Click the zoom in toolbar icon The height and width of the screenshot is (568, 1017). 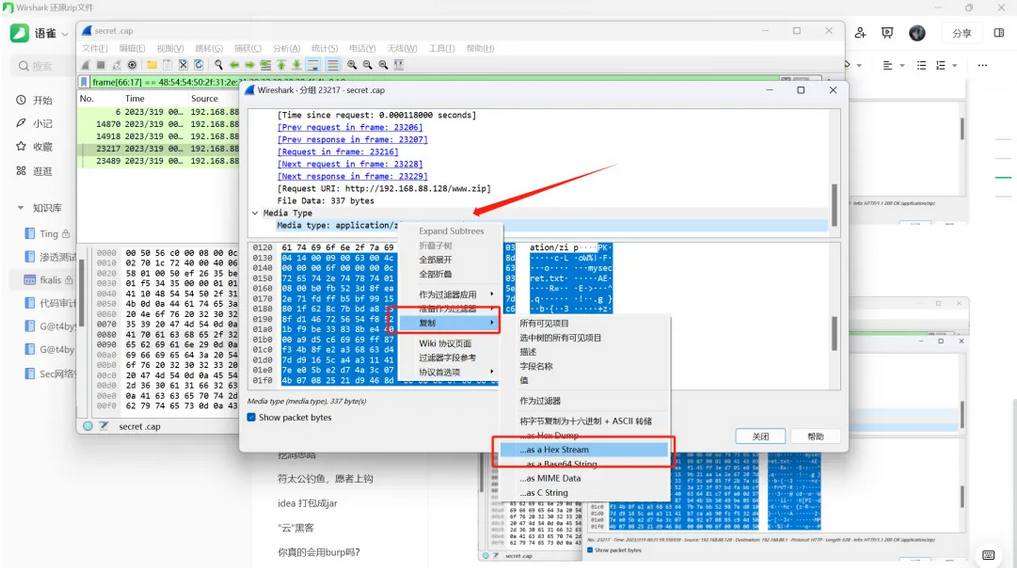[352, 65]
